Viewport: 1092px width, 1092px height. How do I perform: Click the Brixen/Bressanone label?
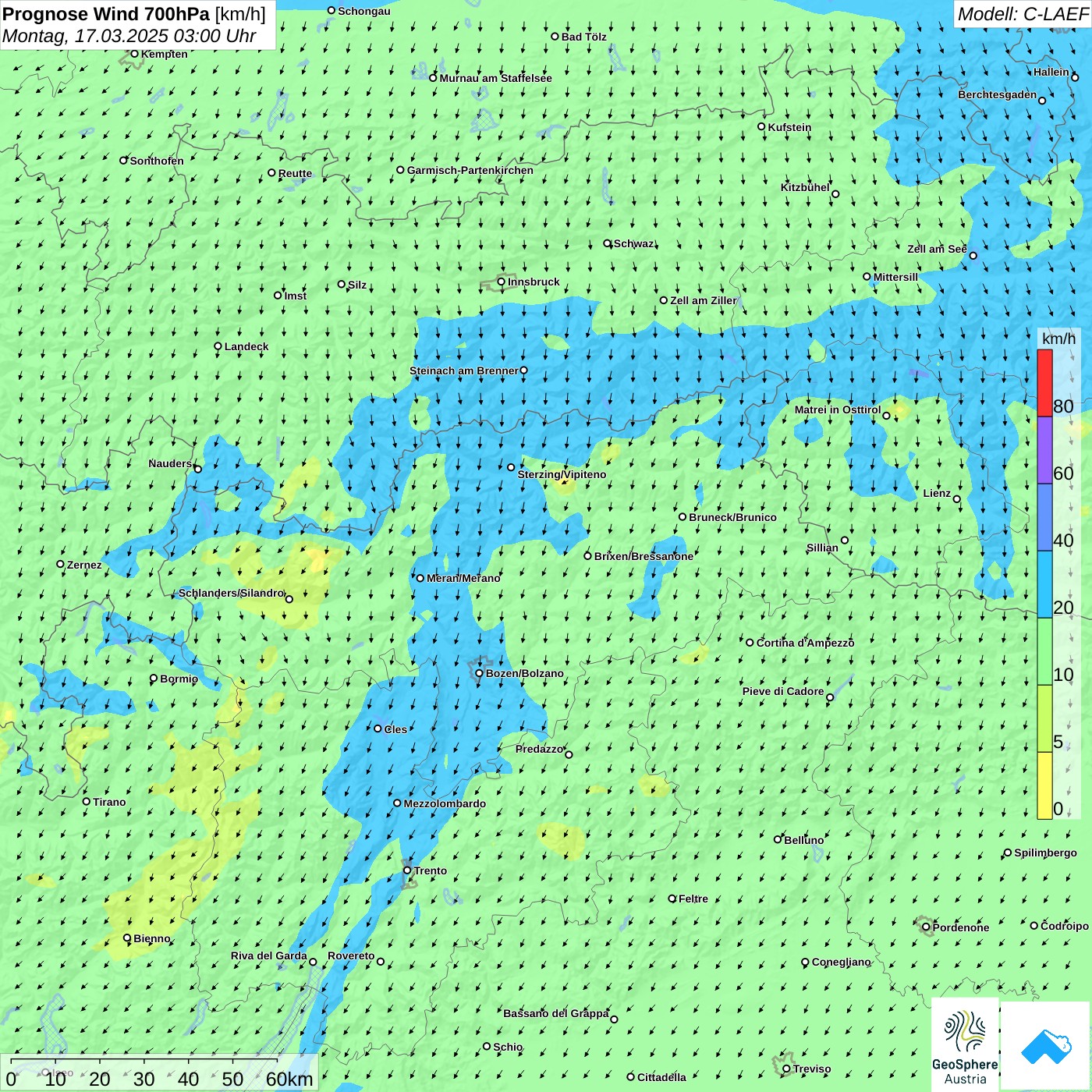pyautogui.click(x=643, y=556)
